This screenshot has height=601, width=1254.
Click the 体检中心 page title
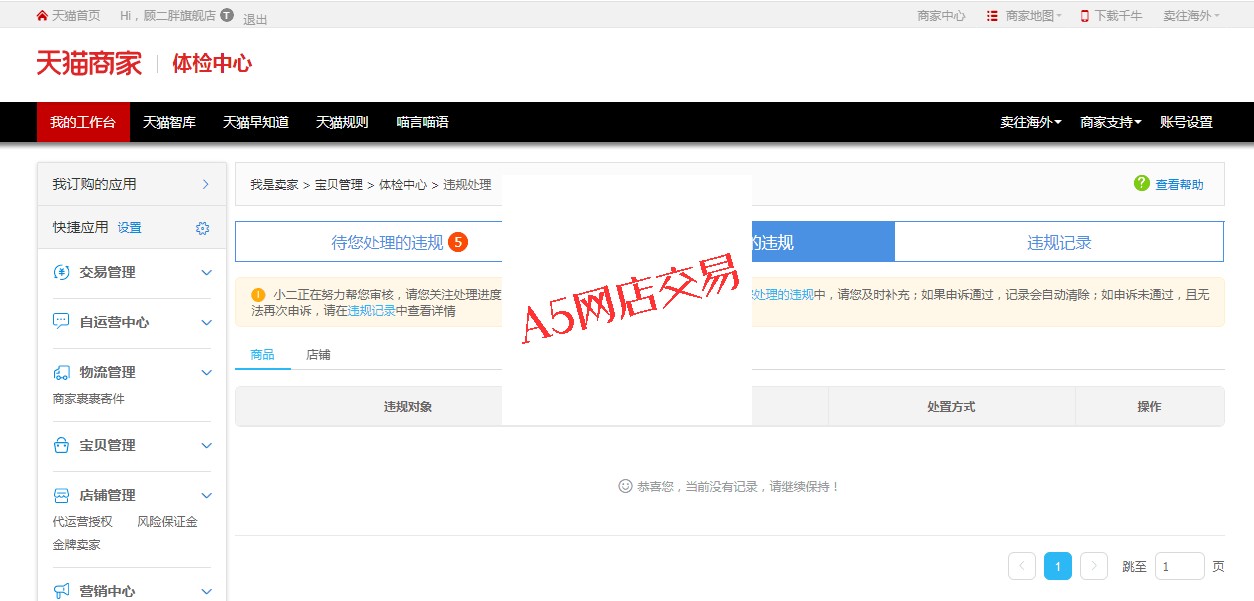point(212,64)
